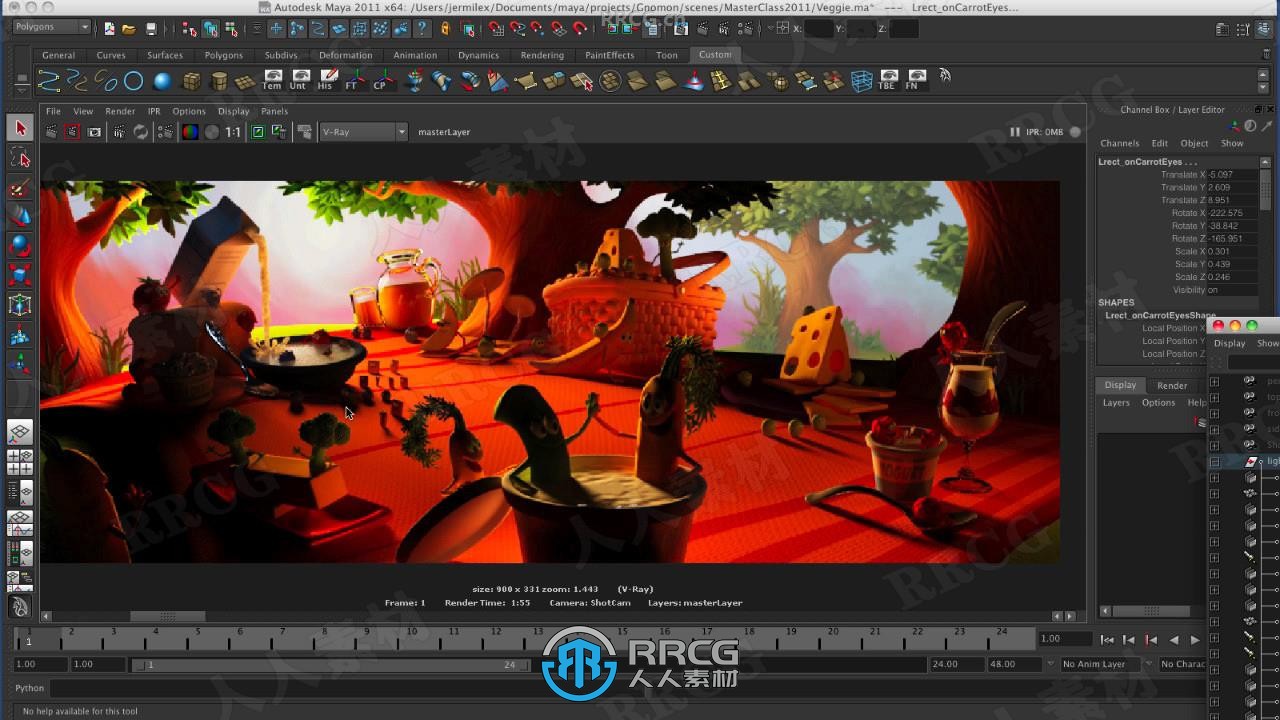Screen dimensions: 1280x720
Task: Open the V-Ray renderer dropdown
Action: [x=363, y=132]
